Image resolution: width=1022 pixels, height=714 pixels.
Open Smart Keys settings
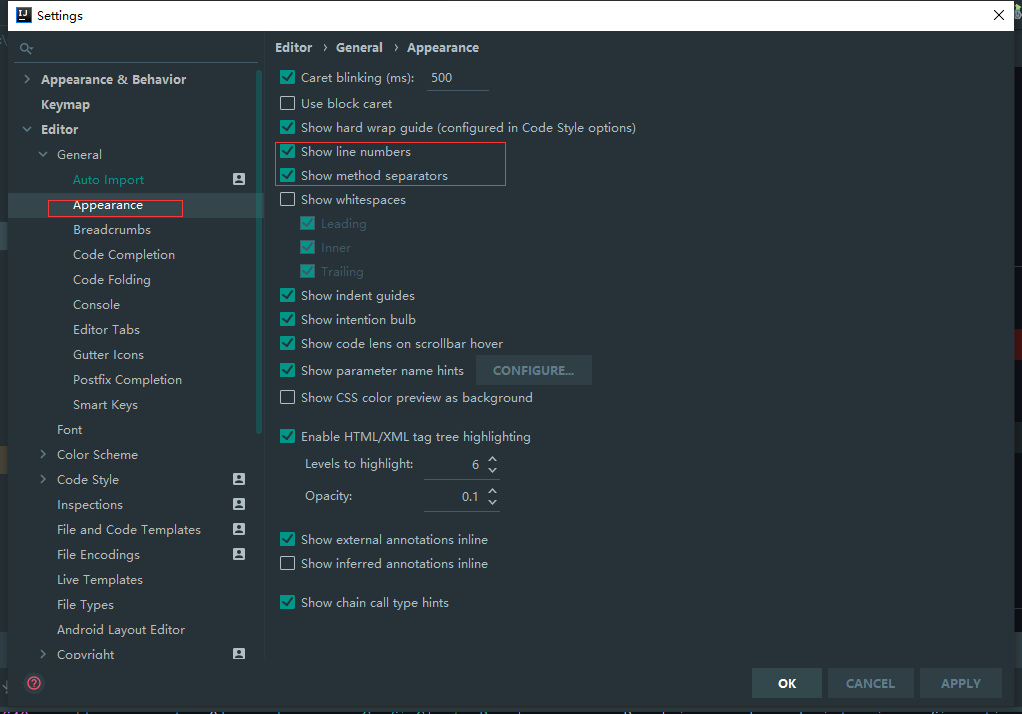105,404
